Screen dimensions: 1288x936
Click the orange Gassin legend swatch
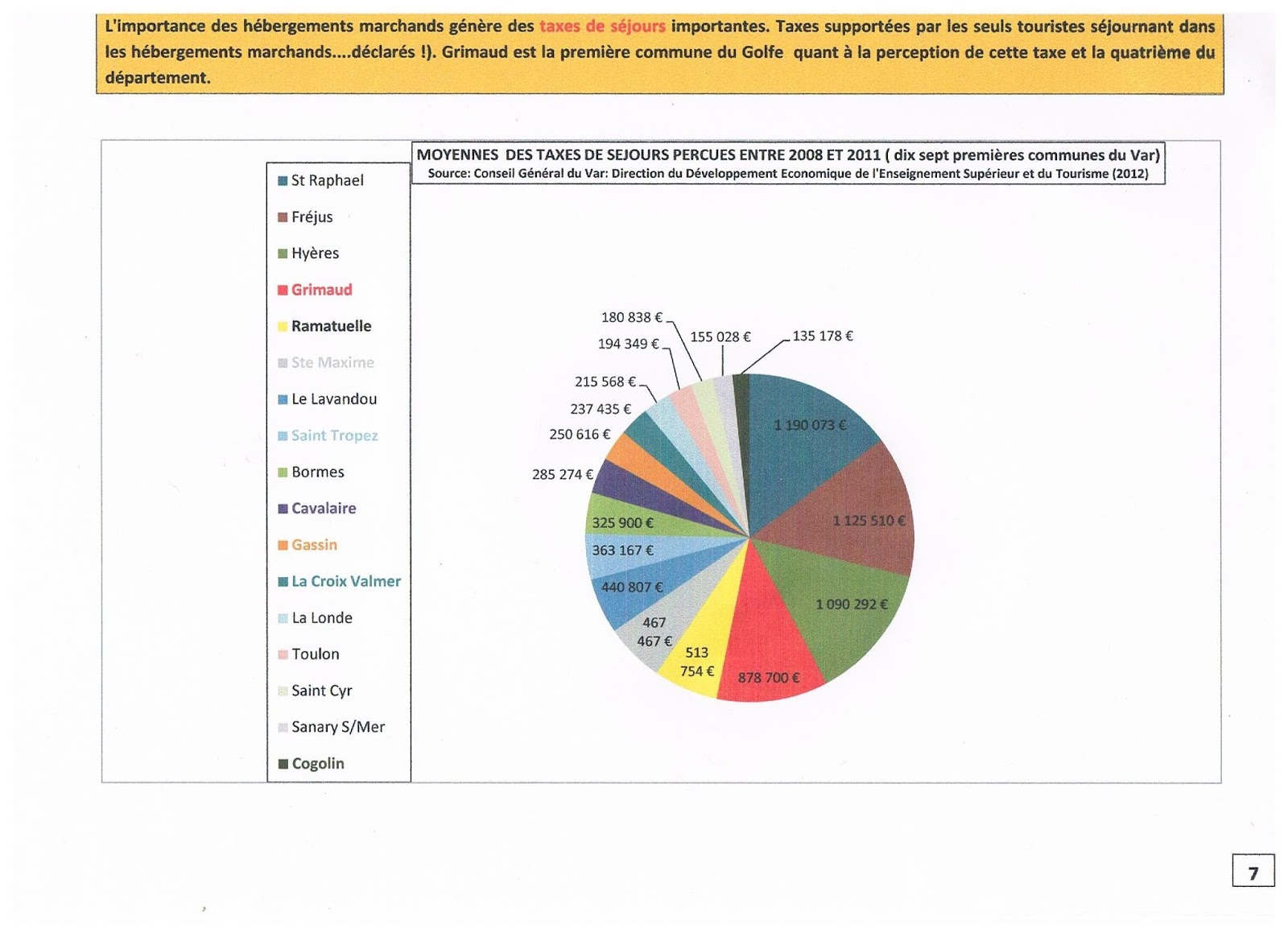pos(283,546)
